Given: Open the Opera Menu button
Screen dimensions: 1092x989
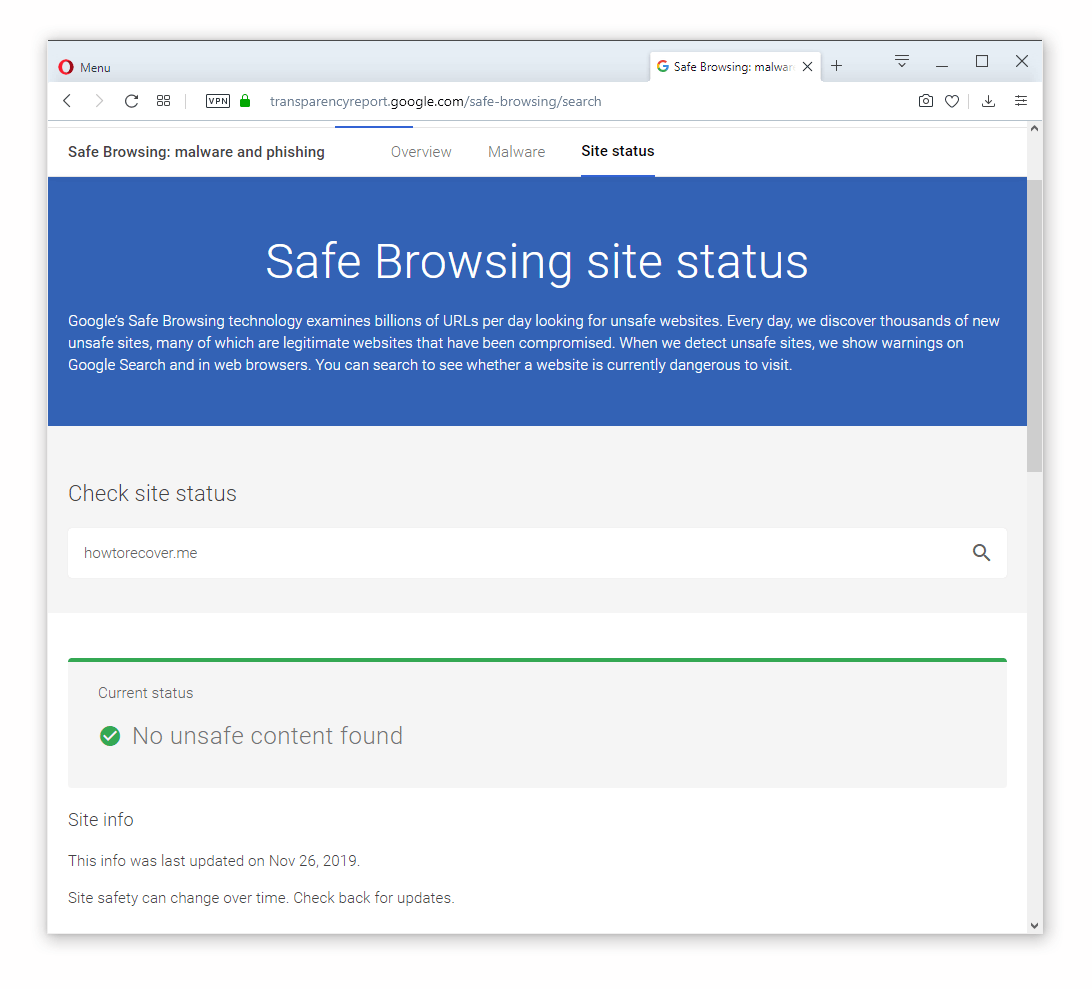Looking at the screenshot, I should click(x=84, y=68).
